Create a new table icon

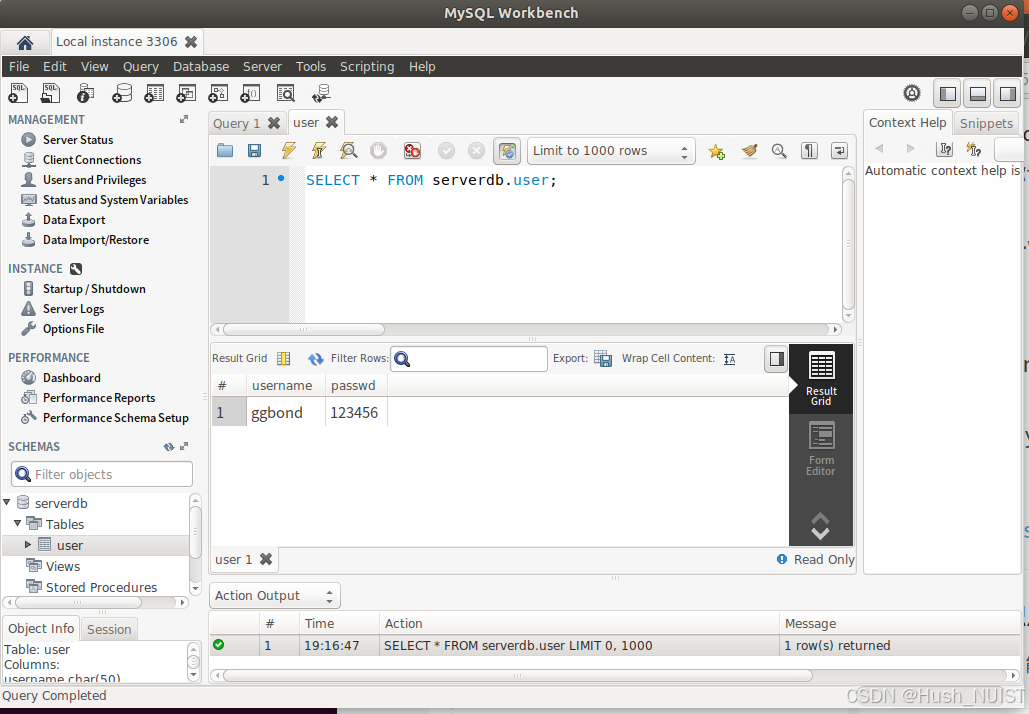point(154,94)
